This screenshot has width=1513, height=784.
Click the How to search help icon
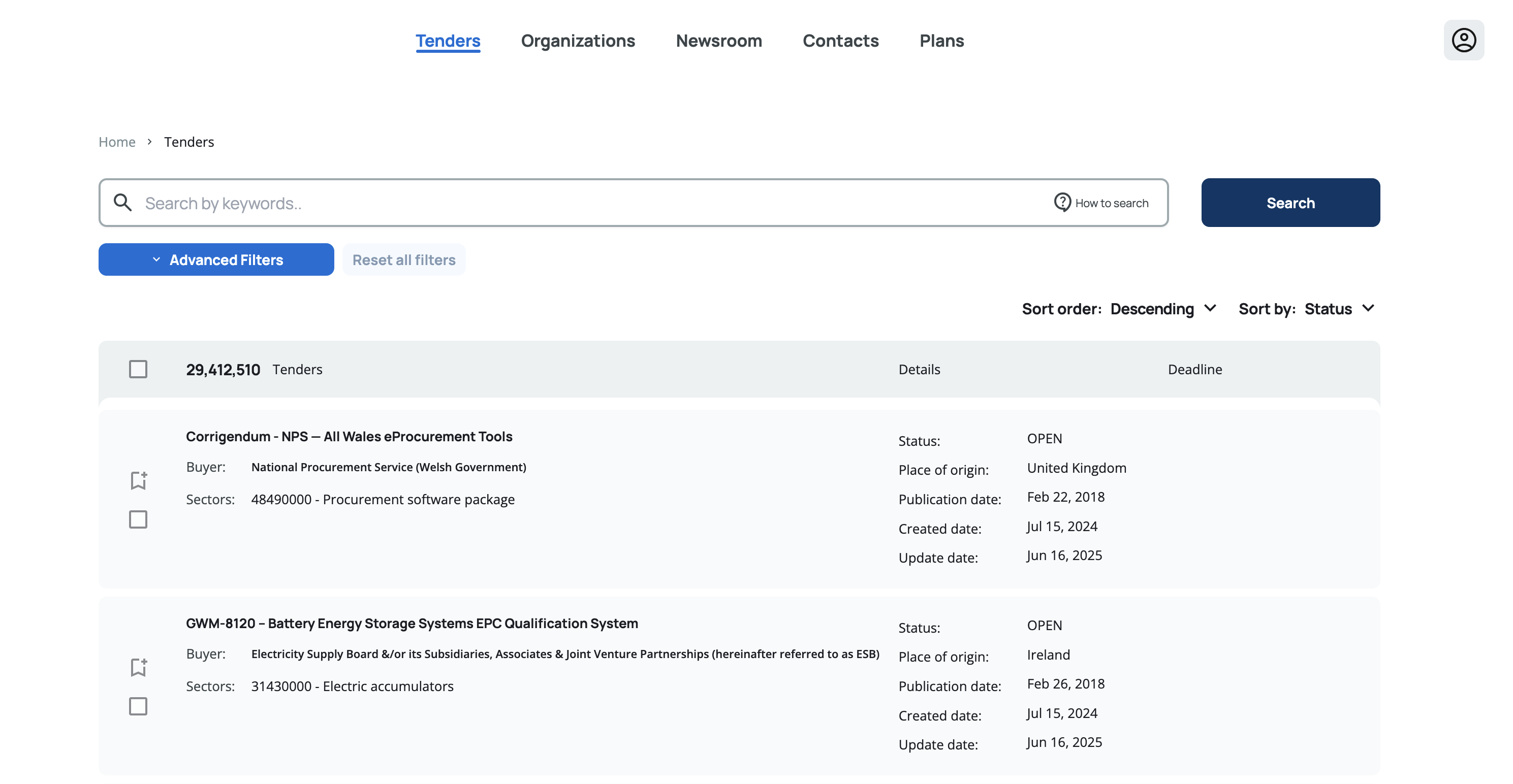click(x=1062, y=203)
